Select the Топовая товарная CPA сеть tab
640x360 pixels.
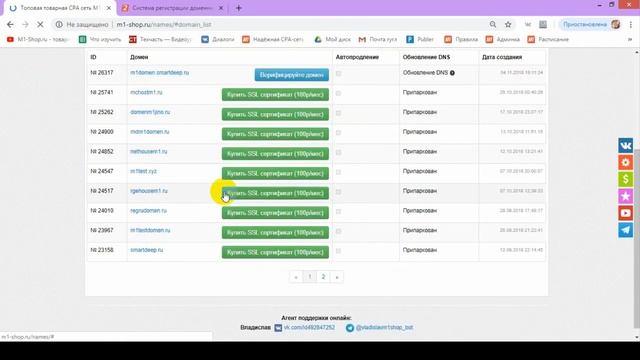click(60, 8)
